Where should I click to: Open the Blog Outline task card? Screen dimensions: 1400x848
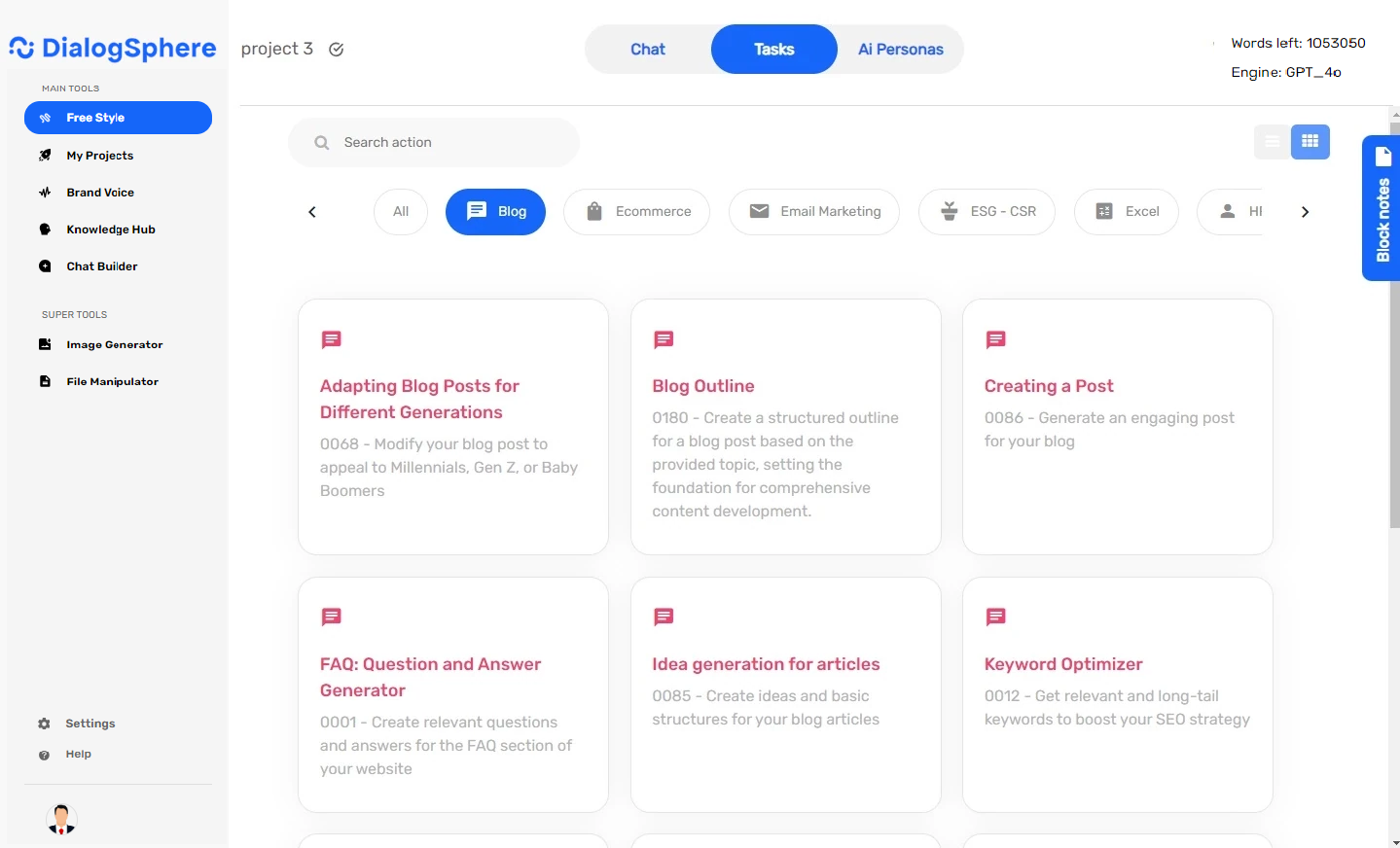point(785,426)
